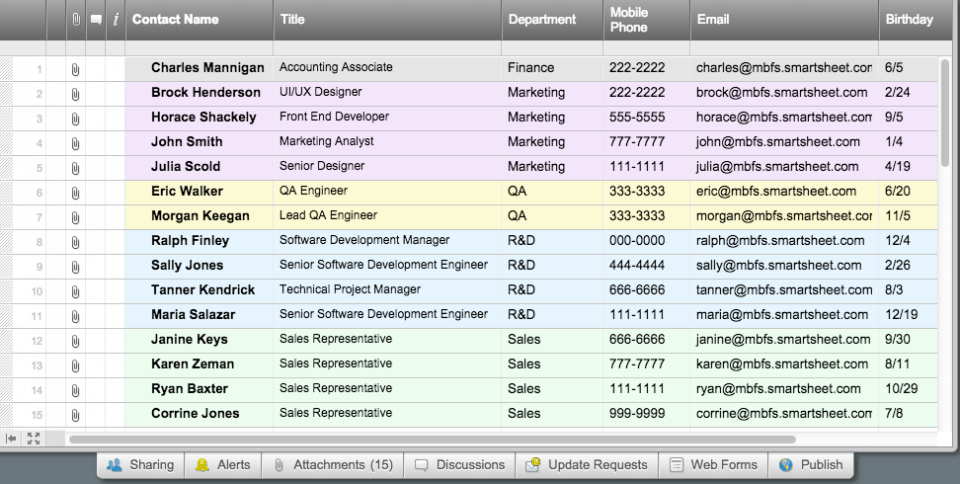Click the vertical scrollbar thumb
This screenshot has width=960, height=484.
945,111
